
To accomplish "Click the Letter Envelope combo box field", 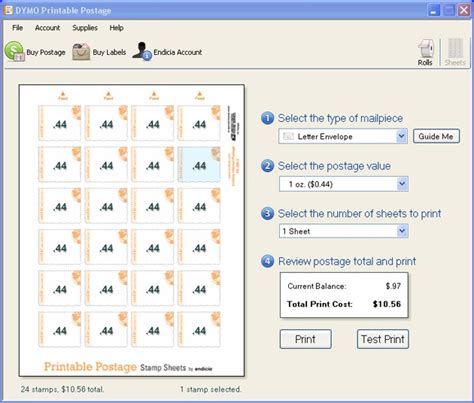I will point(343,136).
